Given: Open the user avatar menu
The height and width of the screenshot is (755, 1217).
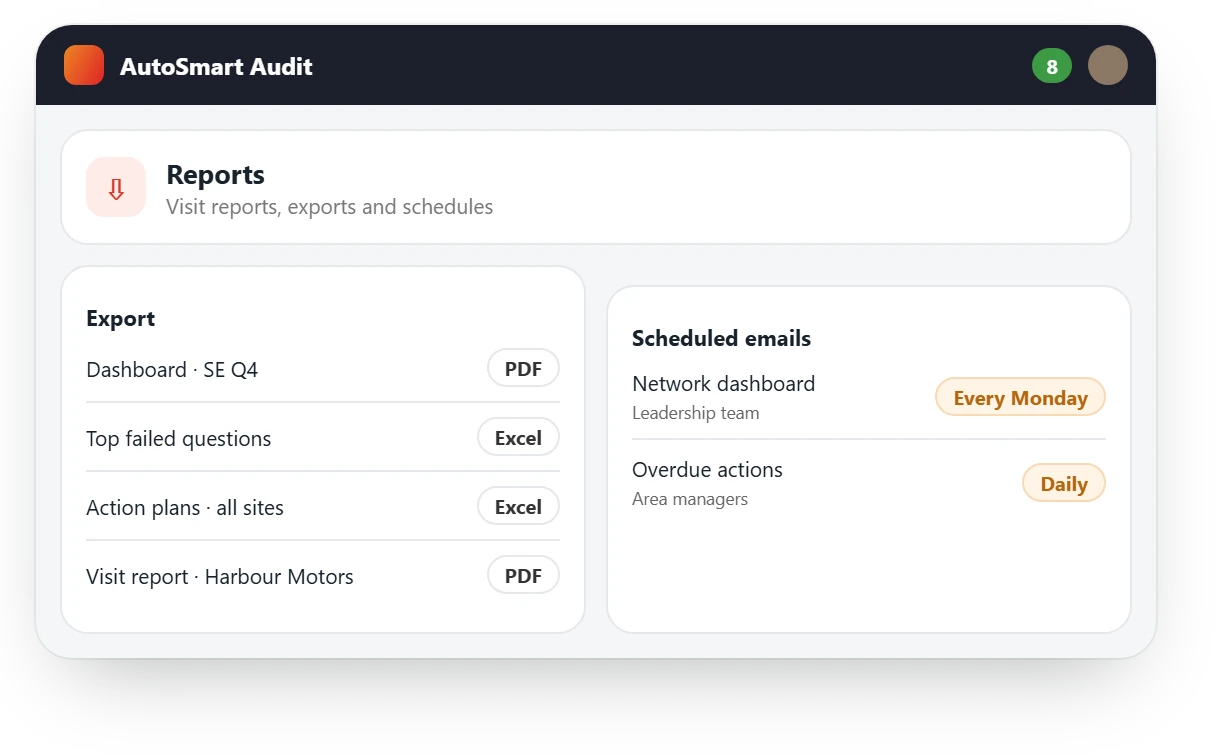Looking at the screenshot, I should coord(1108,66).
